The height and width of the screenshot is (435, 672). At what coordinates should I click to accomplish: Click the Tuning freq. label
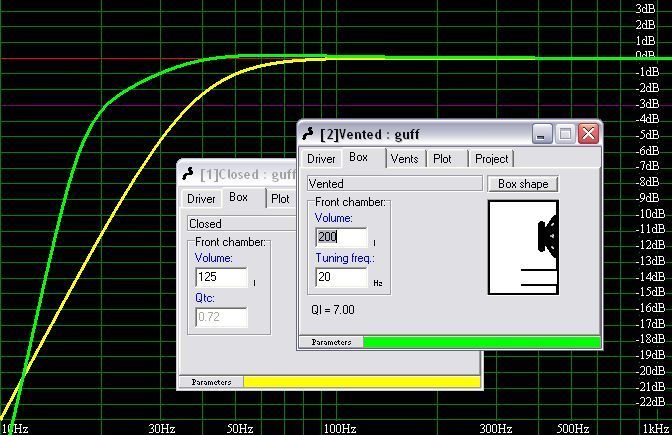(345, 258)
